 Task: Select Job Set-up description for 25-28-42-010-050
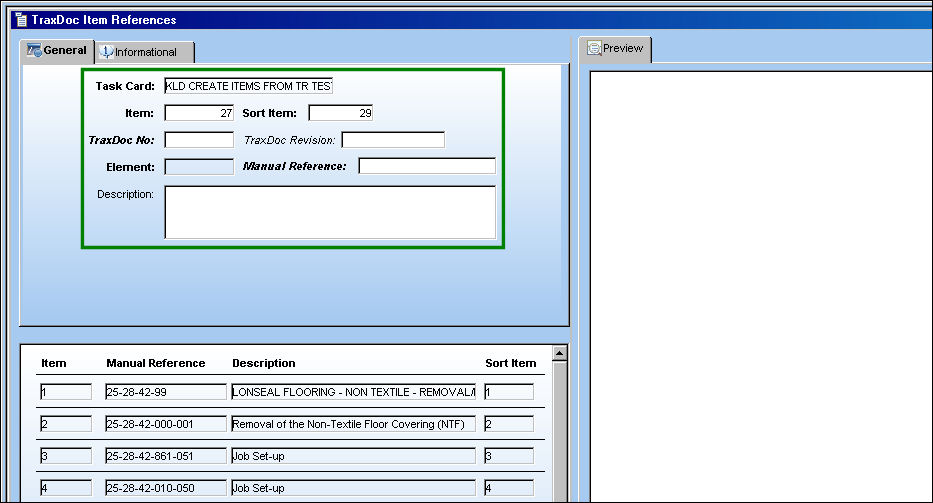coord(353,488)
